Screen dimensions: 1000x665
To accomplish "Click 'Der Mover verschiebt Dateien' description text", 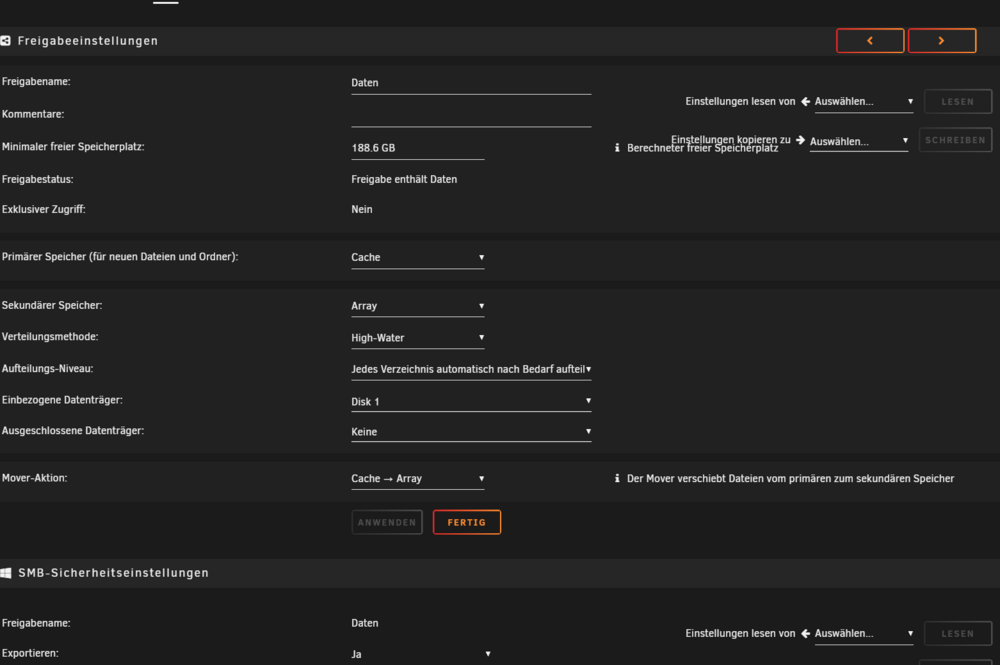I will point(790,479).
